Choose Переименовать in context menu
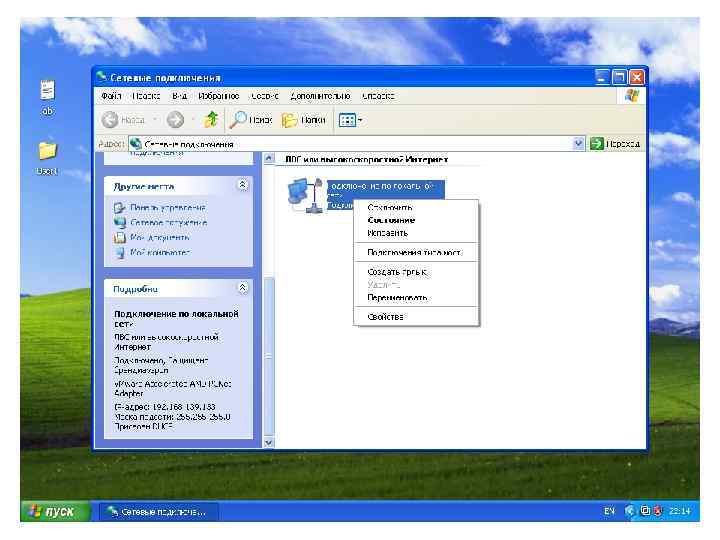 (416, 298)
